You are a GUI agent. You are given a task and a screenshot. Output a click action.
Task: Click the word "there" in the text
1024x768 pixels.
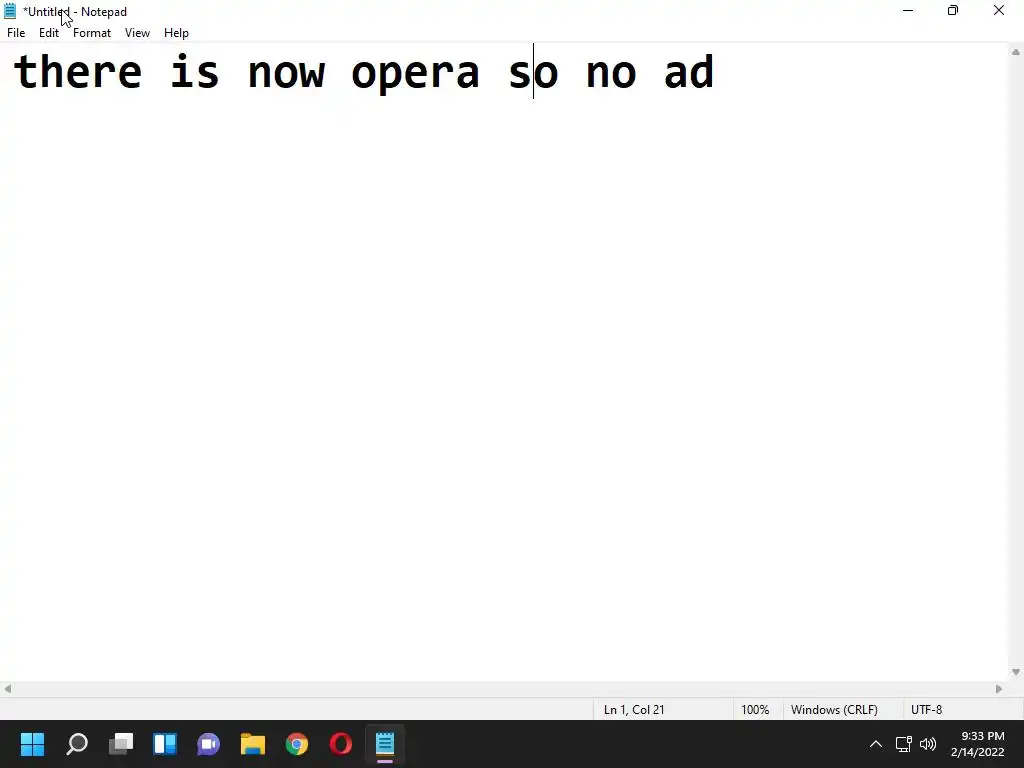click(78, 72)
